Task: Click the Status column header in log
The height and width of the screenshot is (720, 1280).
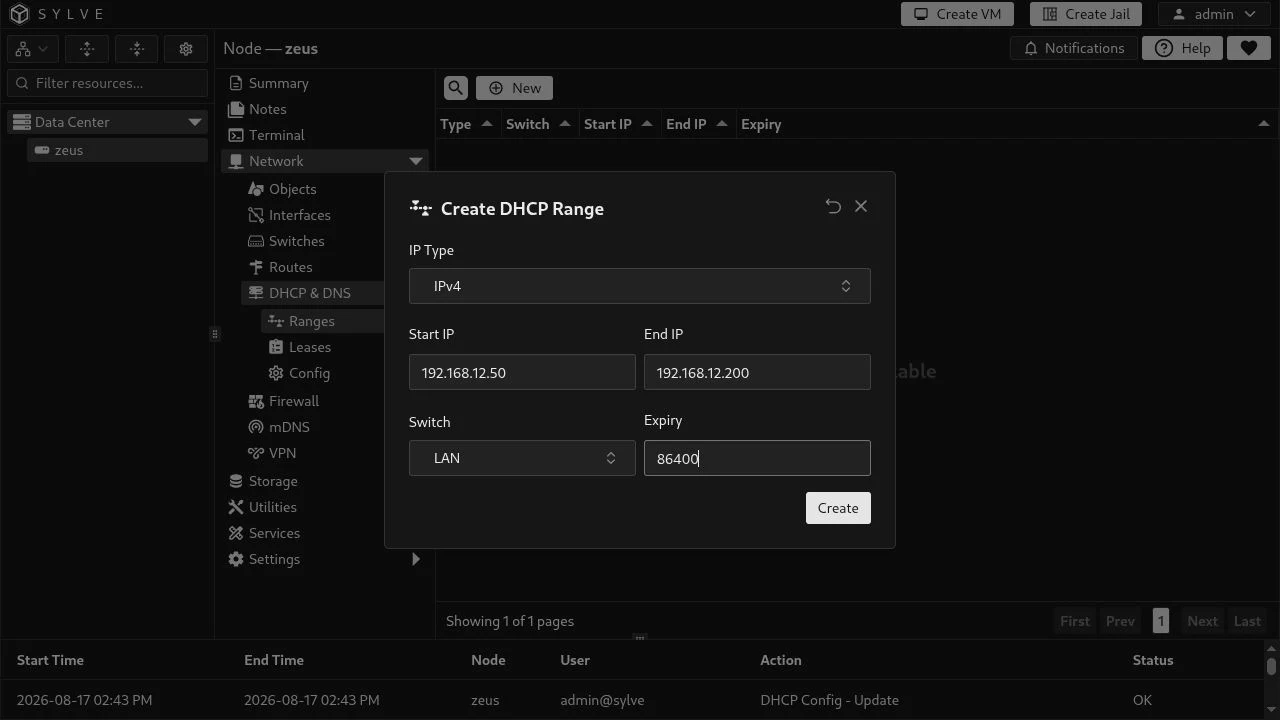Action: pos(1152,660)
